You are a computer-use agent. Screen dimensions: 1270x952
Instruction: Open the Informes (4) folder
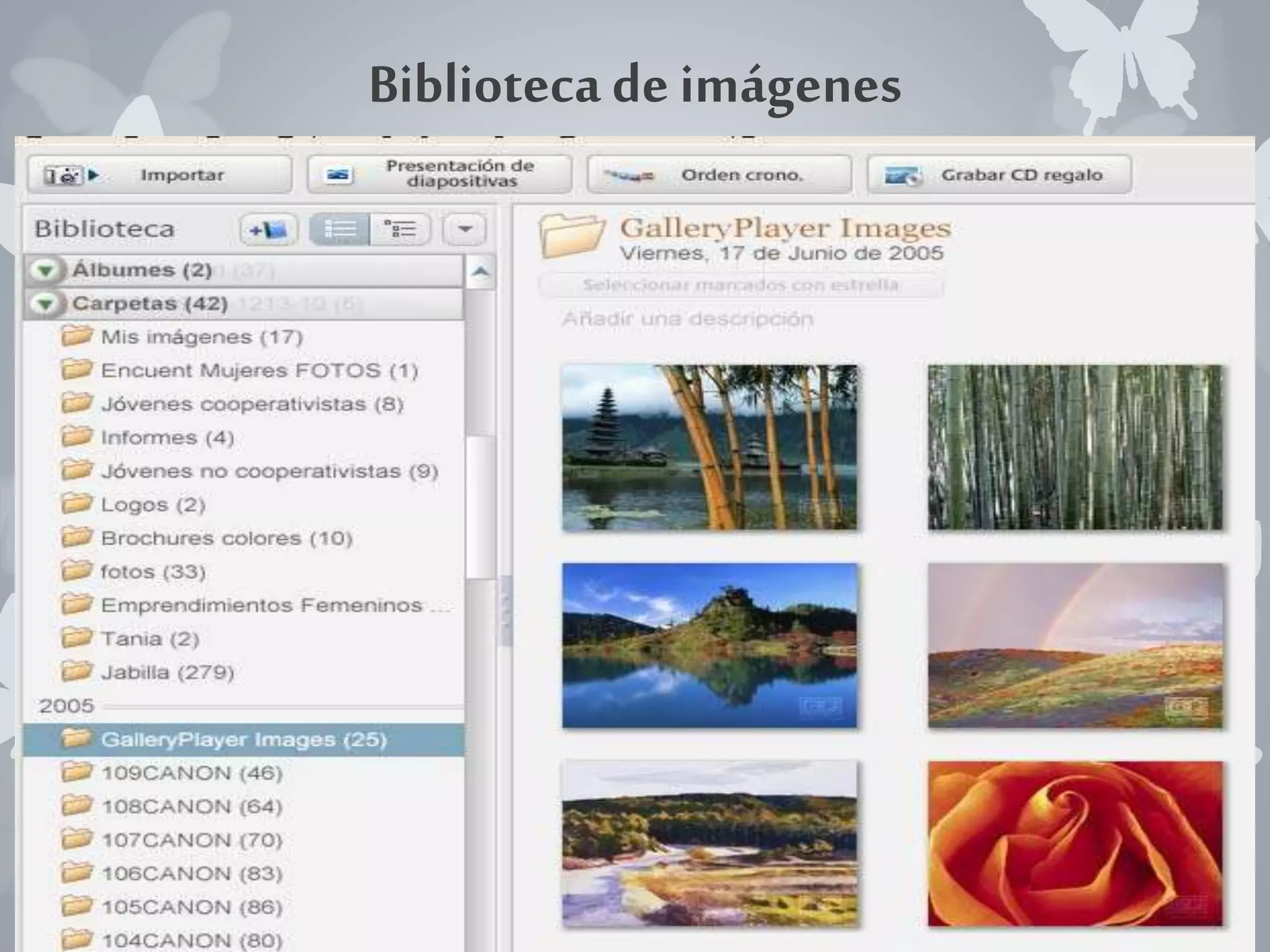tap(244, 438)
